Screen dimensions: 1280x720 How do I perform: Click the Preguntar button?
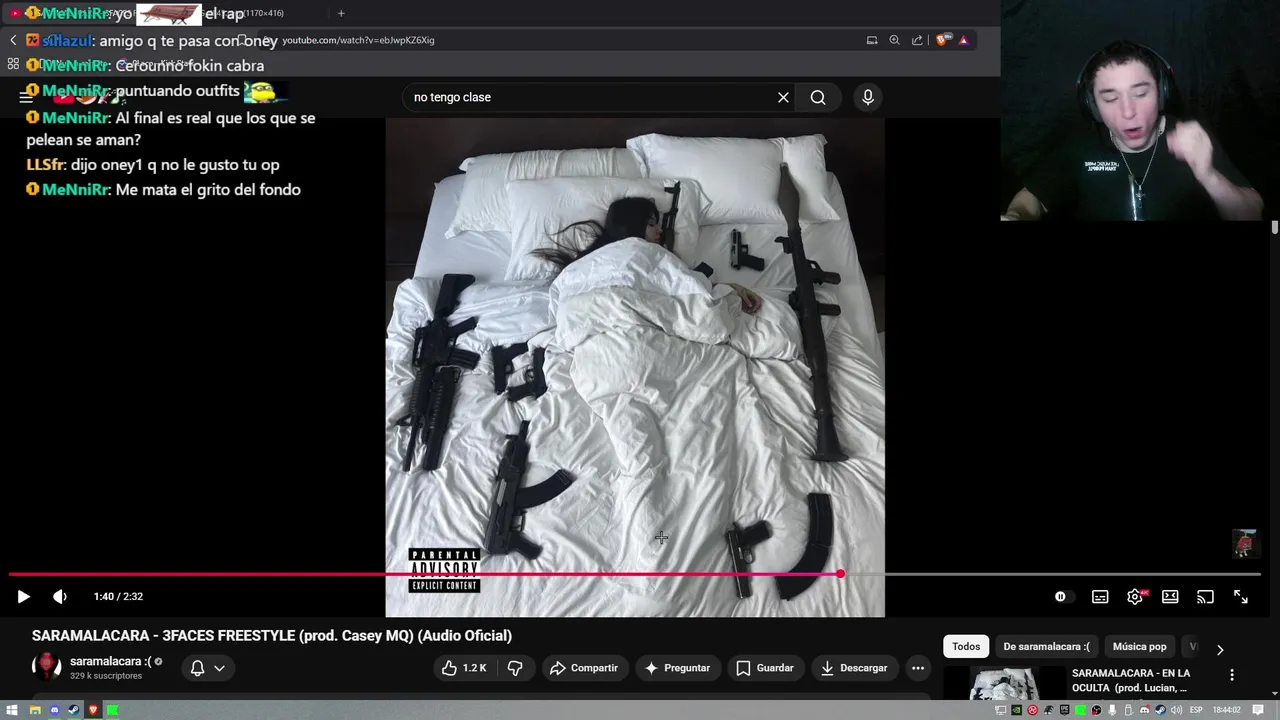(677, 668)
